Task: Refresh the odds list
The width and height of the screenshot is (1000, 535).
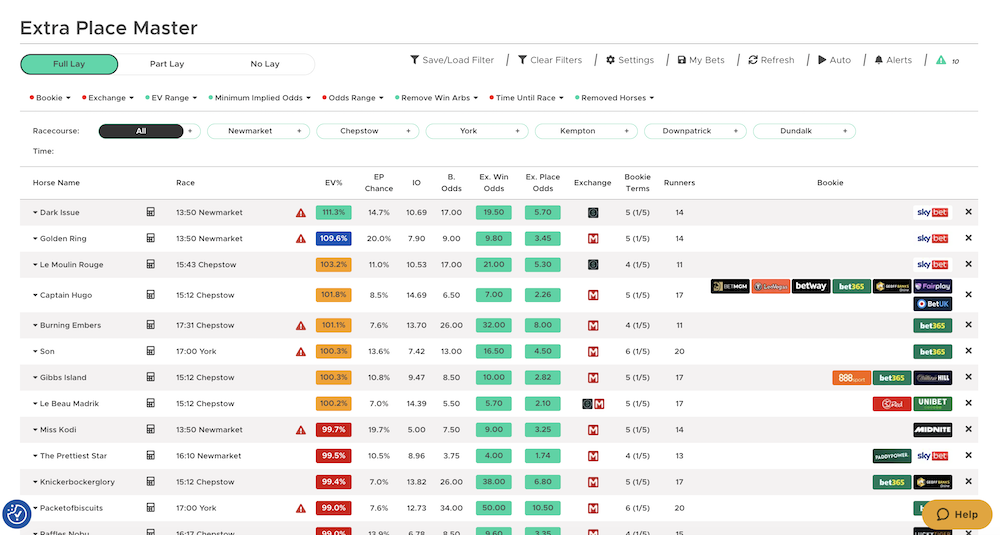Action: pos(771,60)
